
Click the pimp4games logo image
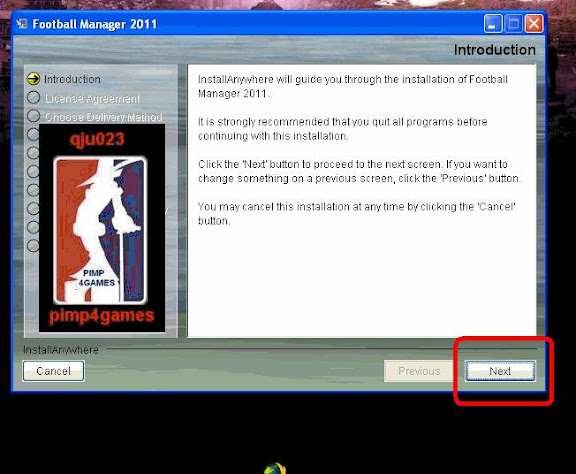pyautogui.click(x=102, y=228)
